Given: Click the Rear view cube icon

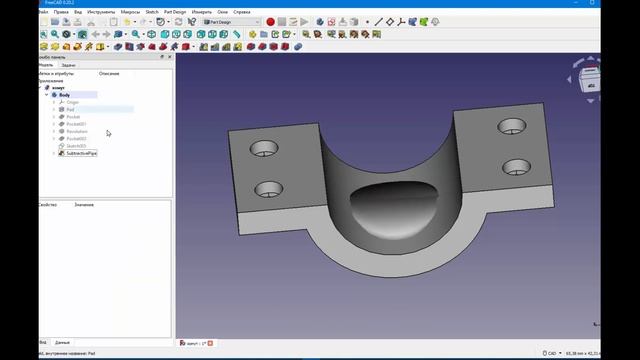Looking at the screenshot, I should [201, 34].
